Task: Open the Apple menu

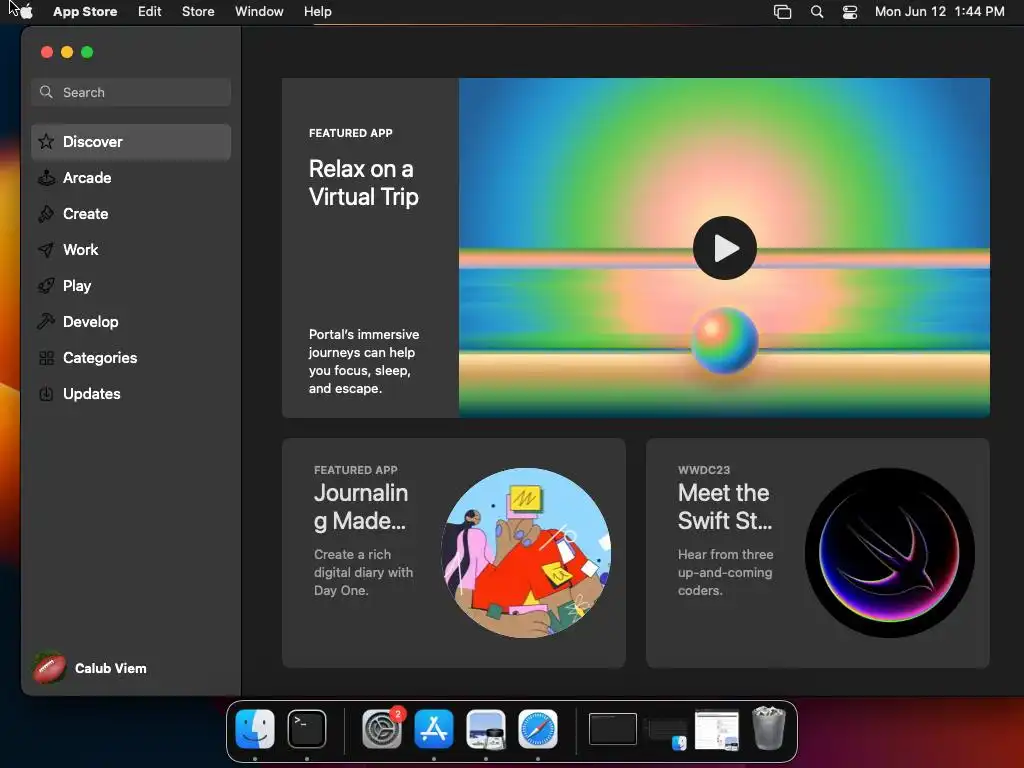Action: (26, 12)
